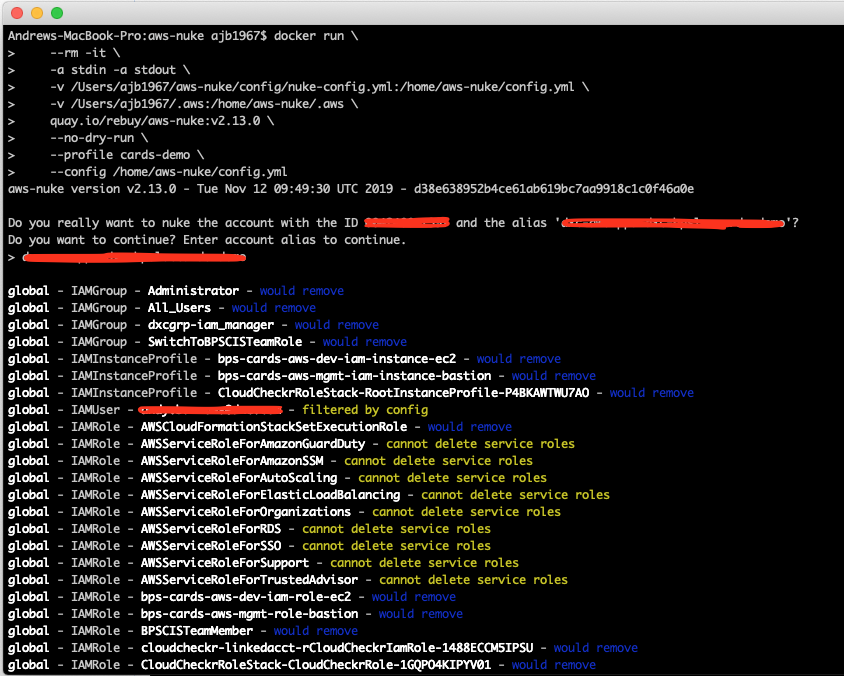Click the 'Andrews-MacBook-Pro:aws-nuke ajb1967$' shell prompt

pos(137,36)
